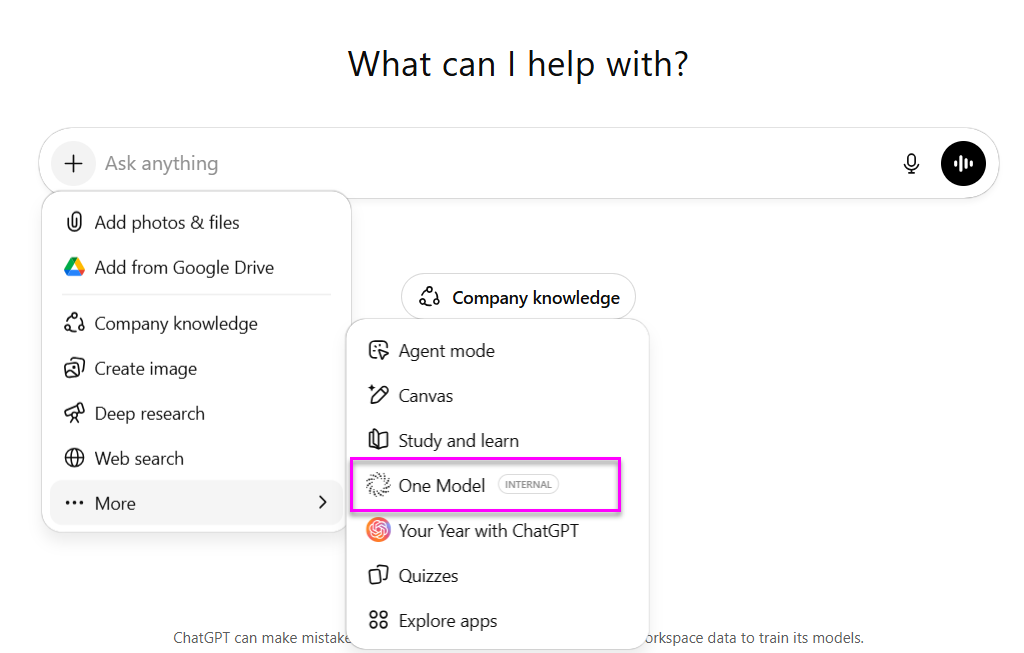The image size is (1024, 653).
Task: Click the plus attachment button
Action: 73,163
